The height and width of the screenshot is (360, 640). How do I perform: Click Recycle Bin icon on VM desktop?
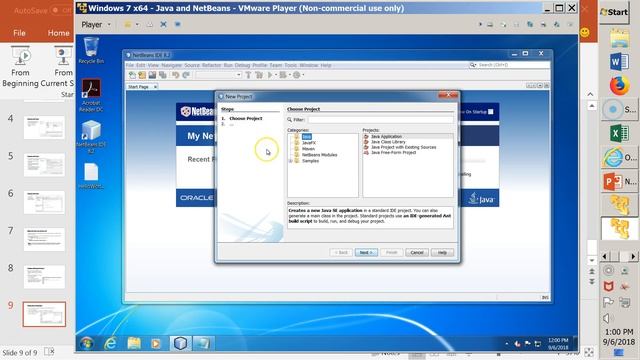point(91,50)
